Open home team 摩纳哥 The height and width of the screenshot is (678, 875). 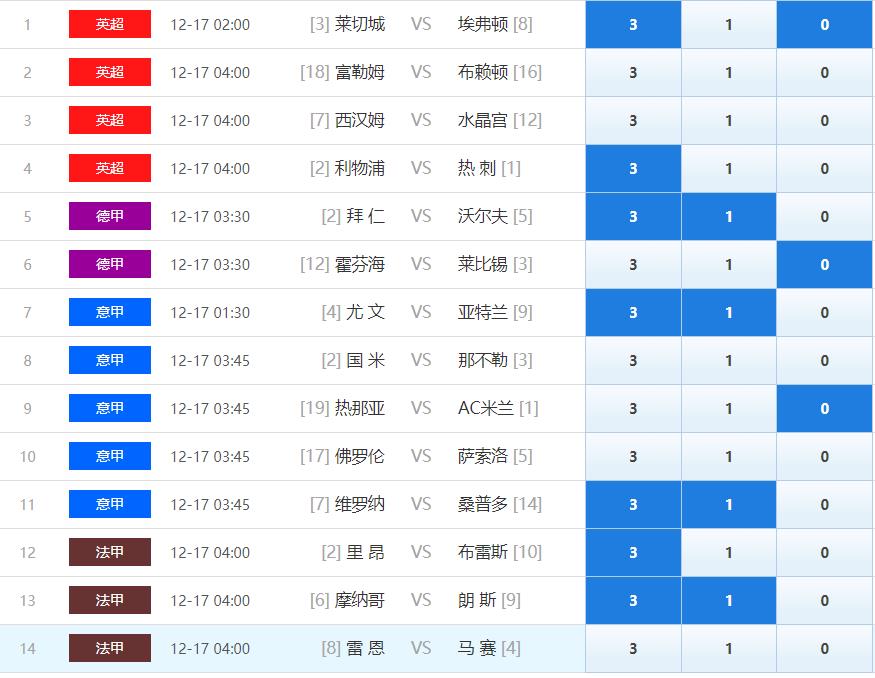[x=360, y=600]
